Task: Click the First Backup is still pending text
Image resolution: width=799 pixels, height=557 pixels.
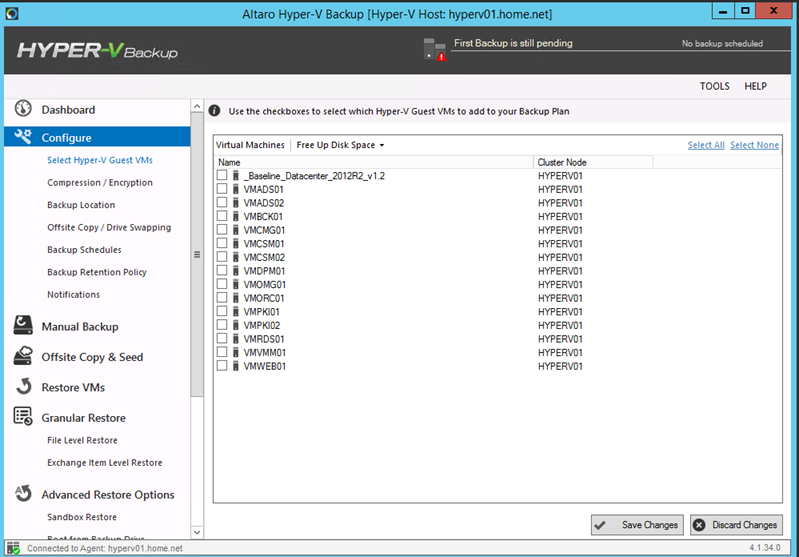Action: 513,43
